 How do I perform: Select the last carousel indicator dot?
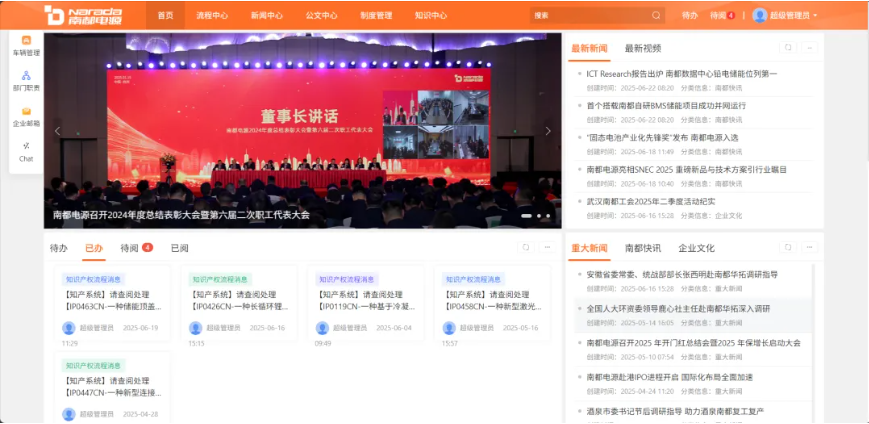coord(548,216)
